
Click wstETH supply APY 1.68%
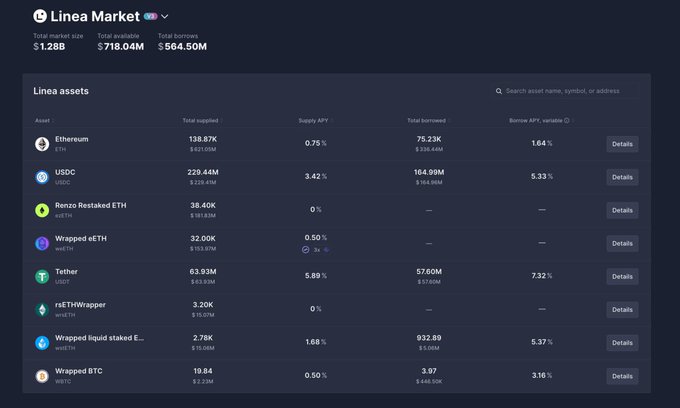pos(316,342)
